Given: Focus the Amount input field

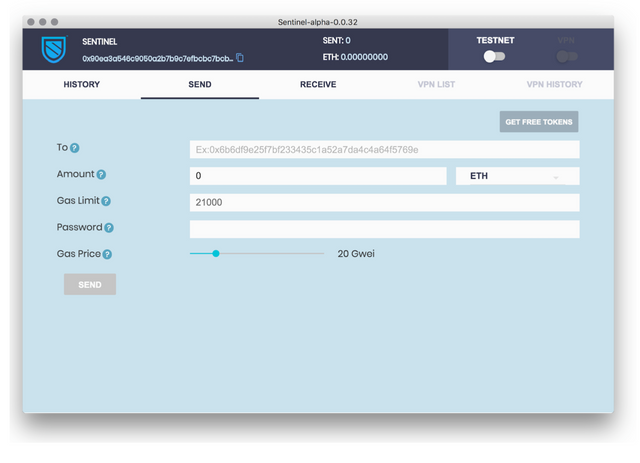Looking at the screenshot, I should pos(318,176).
